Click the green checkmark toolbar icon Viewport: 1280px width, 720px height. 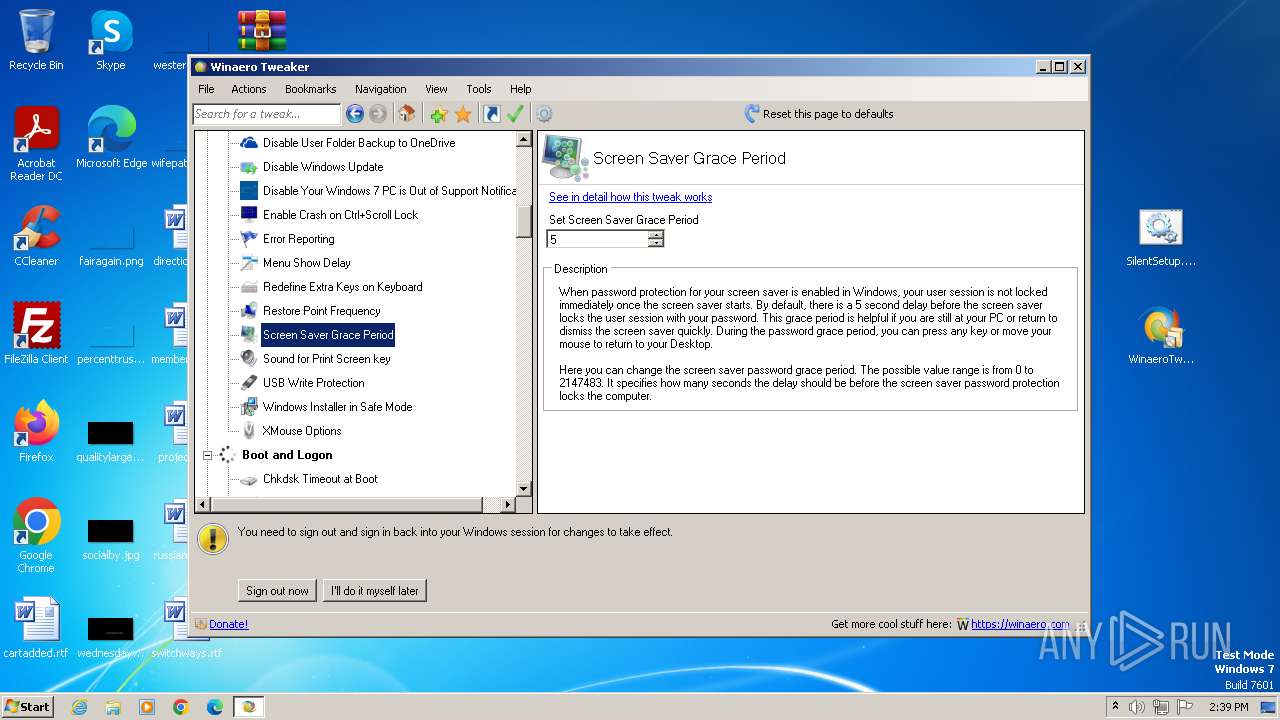(x=515, y=114)
